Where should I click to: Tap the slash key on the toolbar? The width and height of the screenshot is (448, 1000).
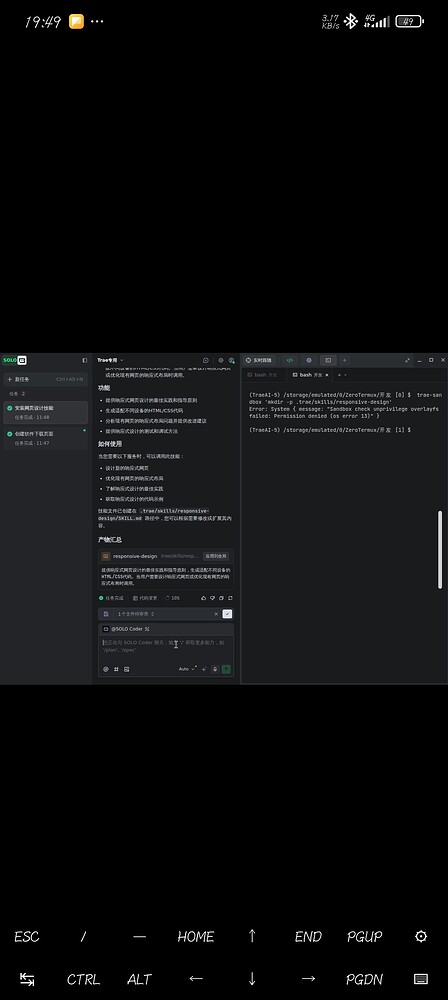(83, 937)
